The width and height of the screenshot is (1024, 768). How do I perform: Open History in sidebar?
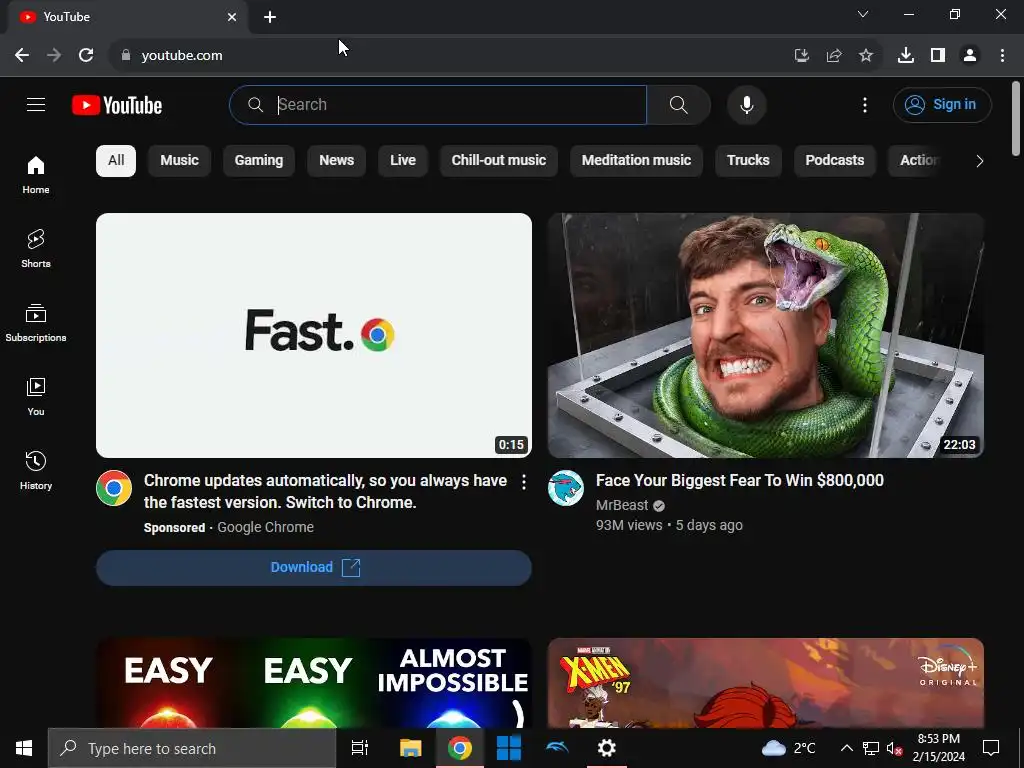click(x=36, y=470)
